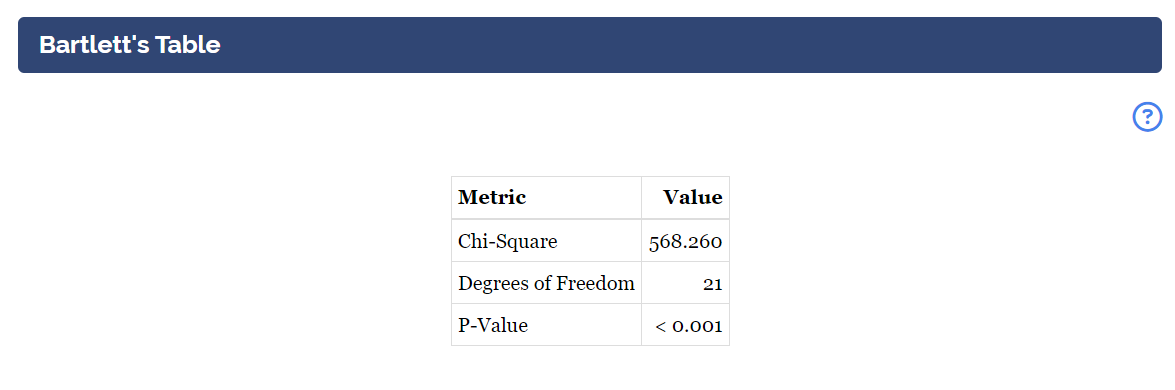Click the less-than symbol in P-Value row
This screenshot has width=1175, height=390.
(x=660, y=327)
